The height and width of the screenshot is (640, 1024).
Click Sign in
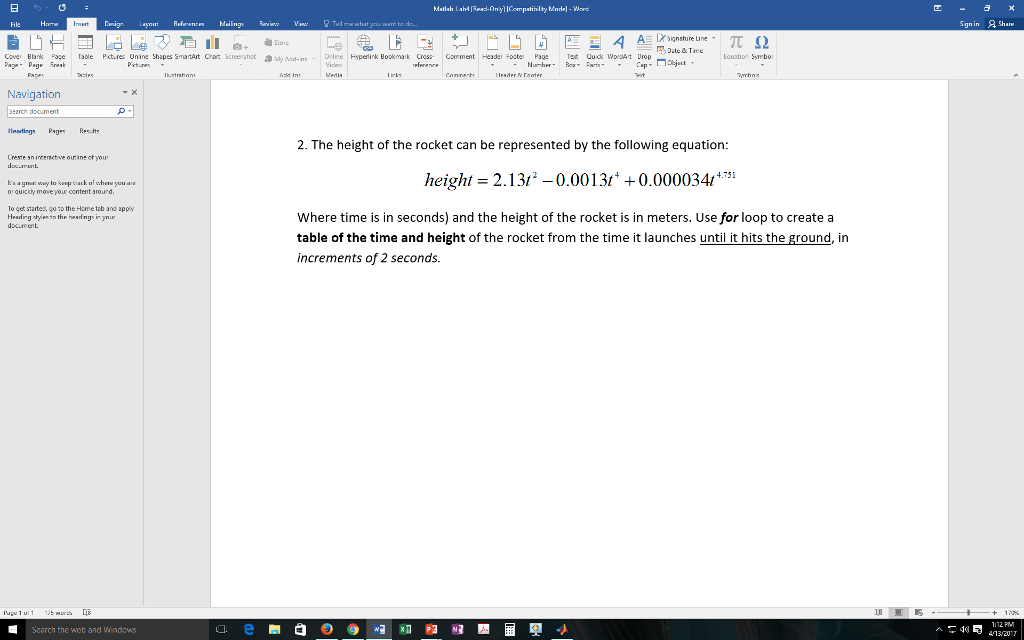coord(969,24)
